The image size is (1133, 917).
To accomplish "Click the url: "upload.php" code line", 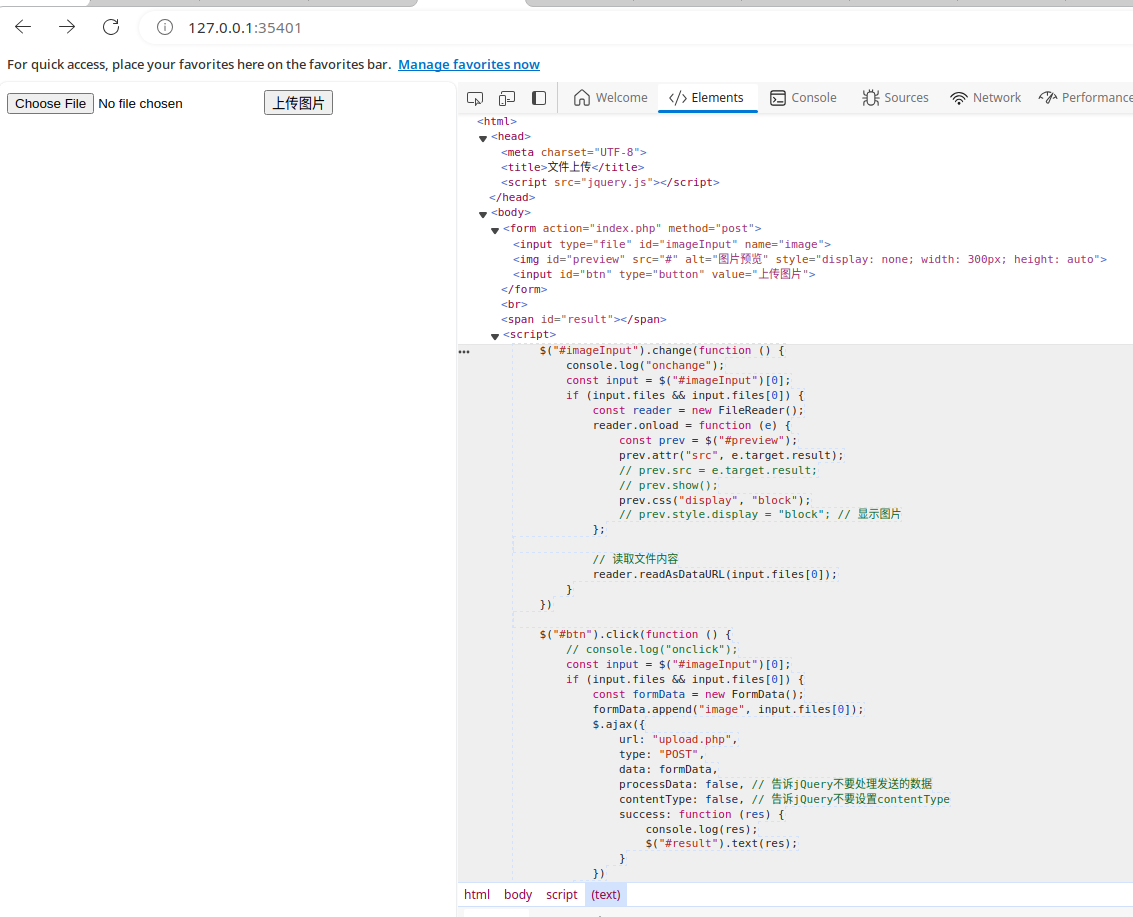I will click(678, 739).
